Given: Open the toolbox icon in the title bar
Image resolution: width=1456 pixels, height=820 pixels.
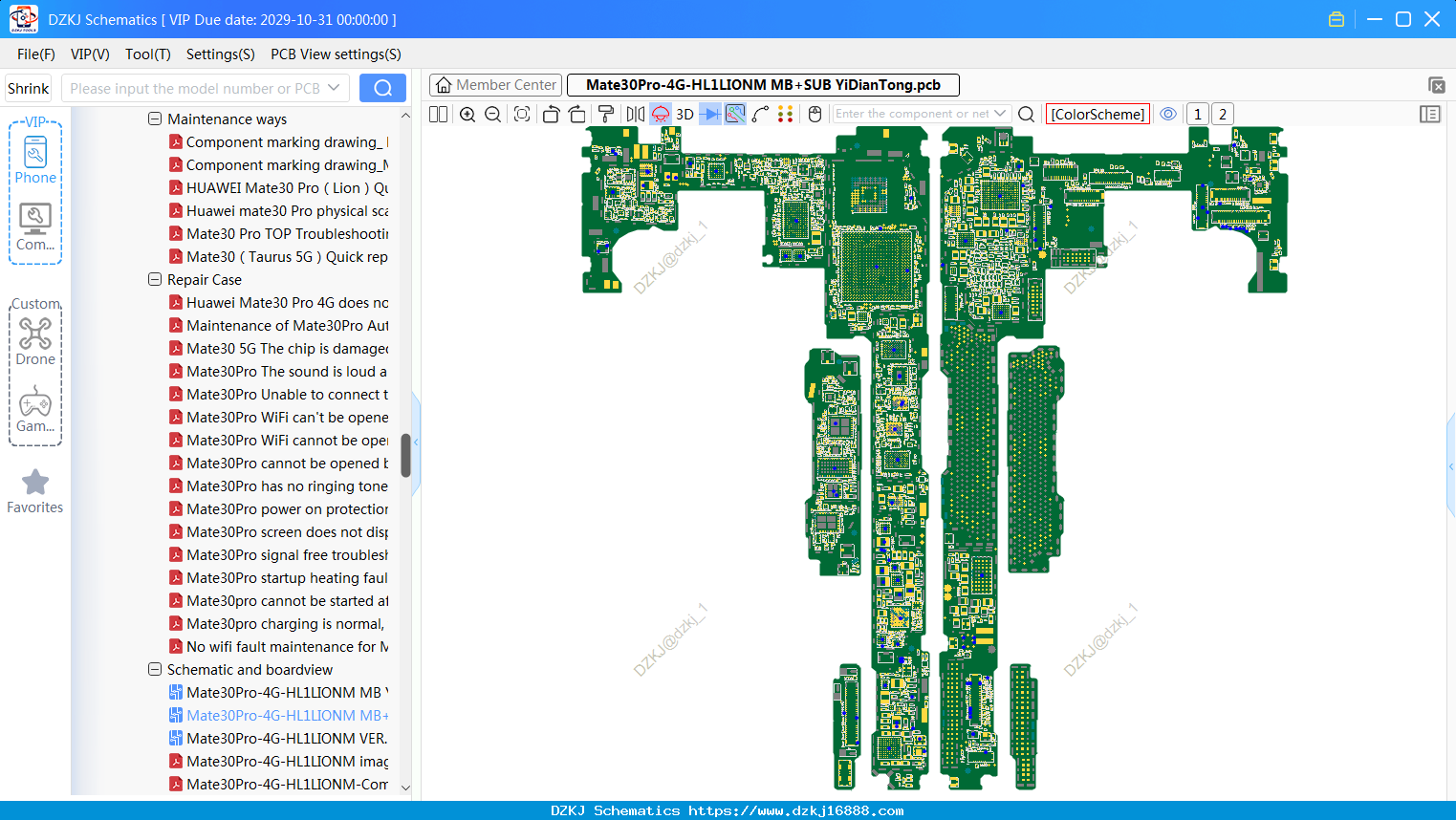Looking at the screenshot, I should 1336,19.
